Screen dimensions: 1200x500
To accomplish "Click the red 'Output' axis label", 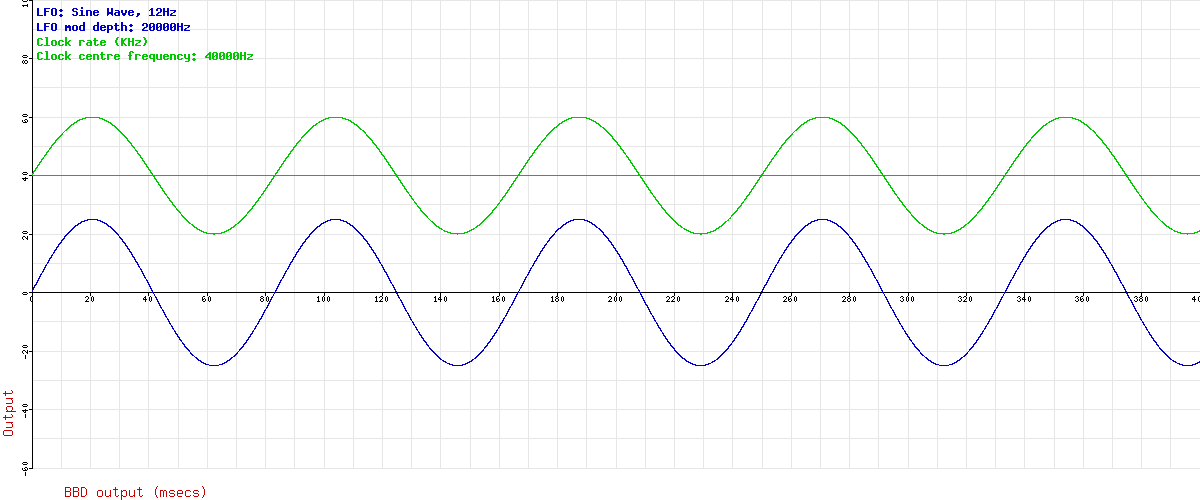I will pyautogui.click(x=9, y=413).
